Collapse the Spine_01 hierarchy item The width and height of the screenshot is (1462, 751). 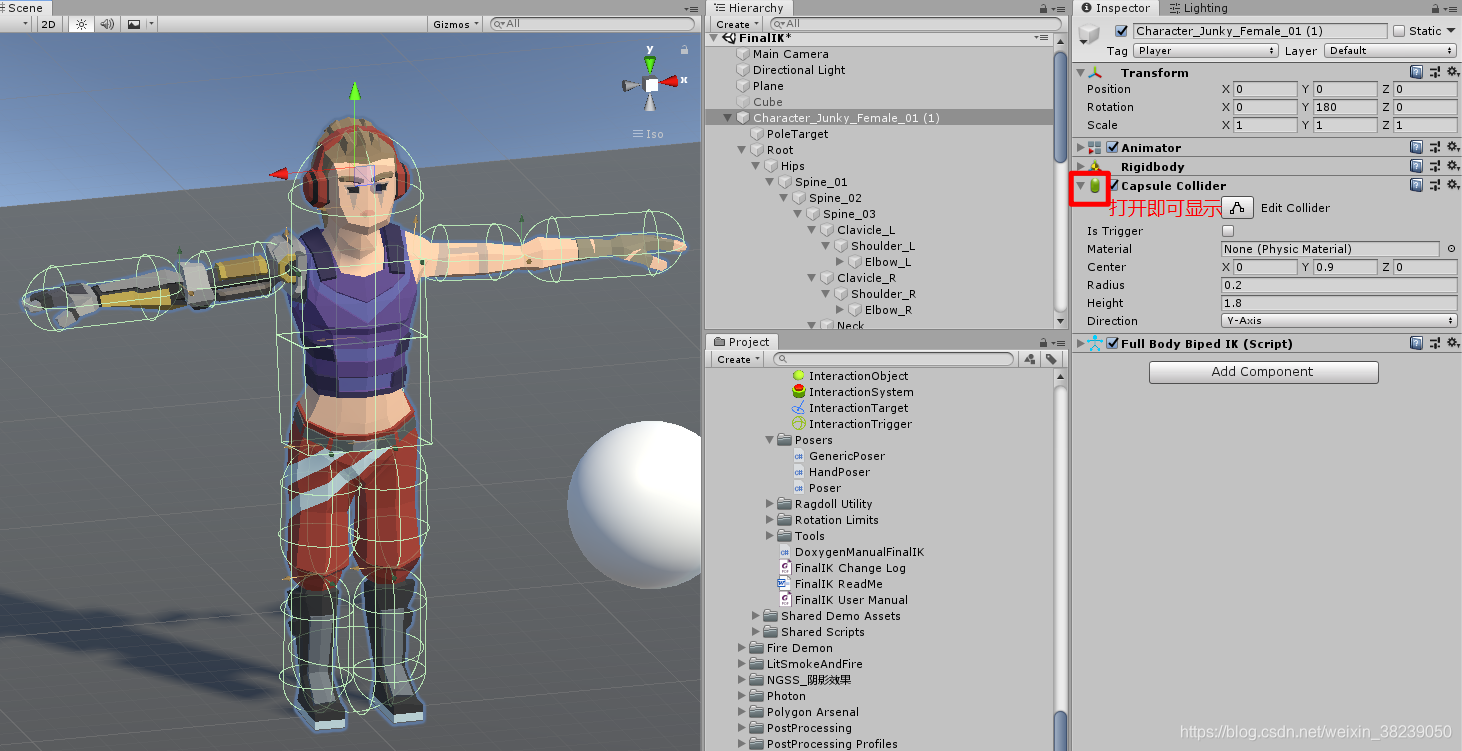769,181
